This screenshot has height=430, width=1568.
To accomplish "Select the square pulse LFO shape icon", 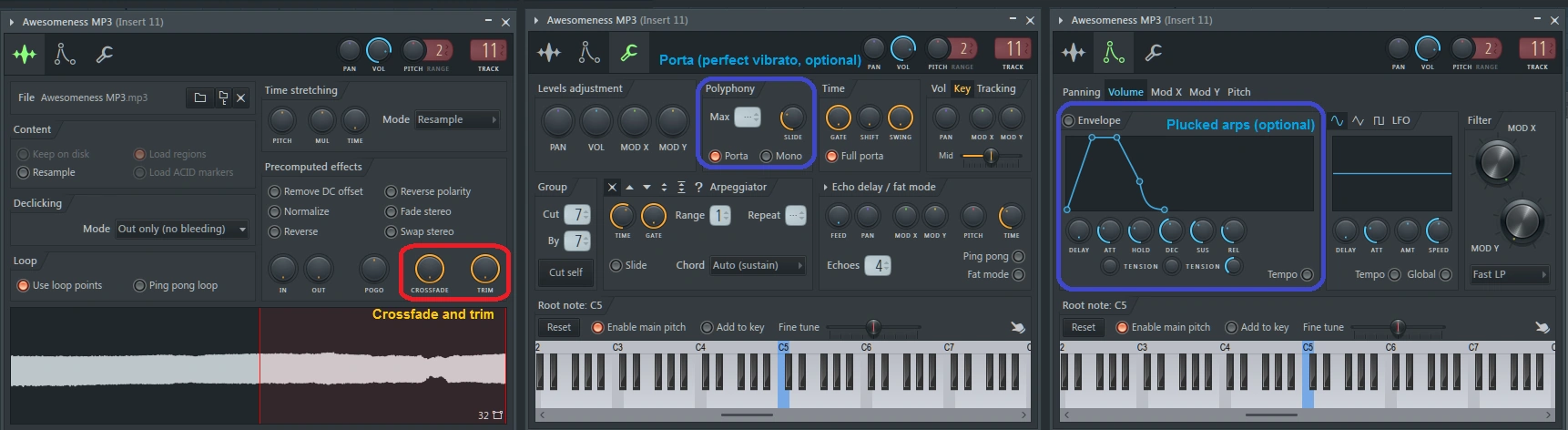I will 1379,120.
